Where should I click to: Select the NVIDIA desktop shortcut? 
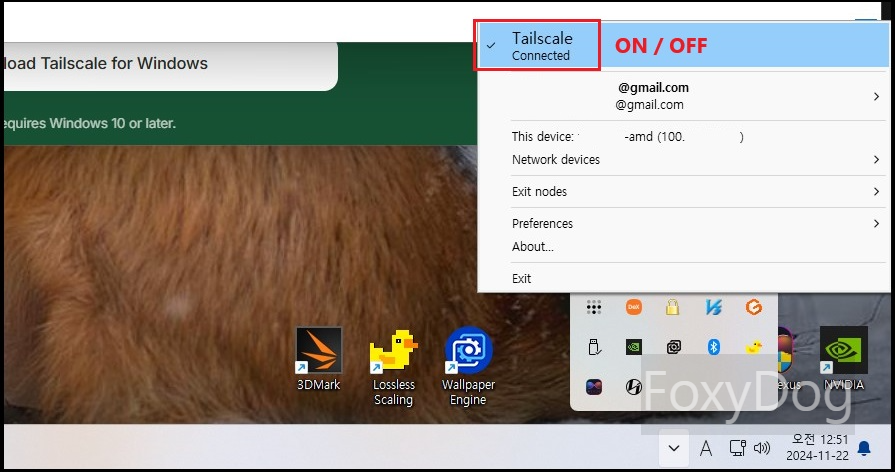[x=844, y=359]
